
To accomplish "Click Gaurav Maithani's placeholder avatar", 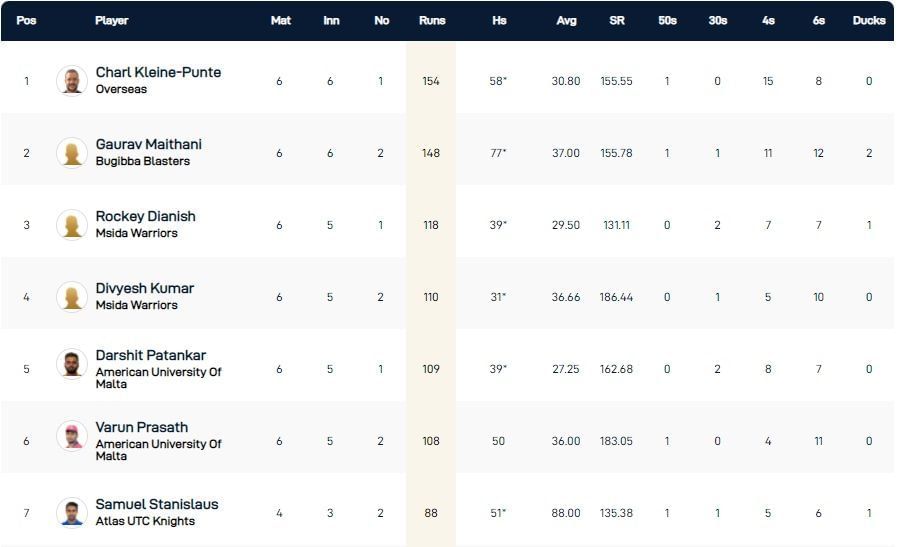I will coord(72,153).
